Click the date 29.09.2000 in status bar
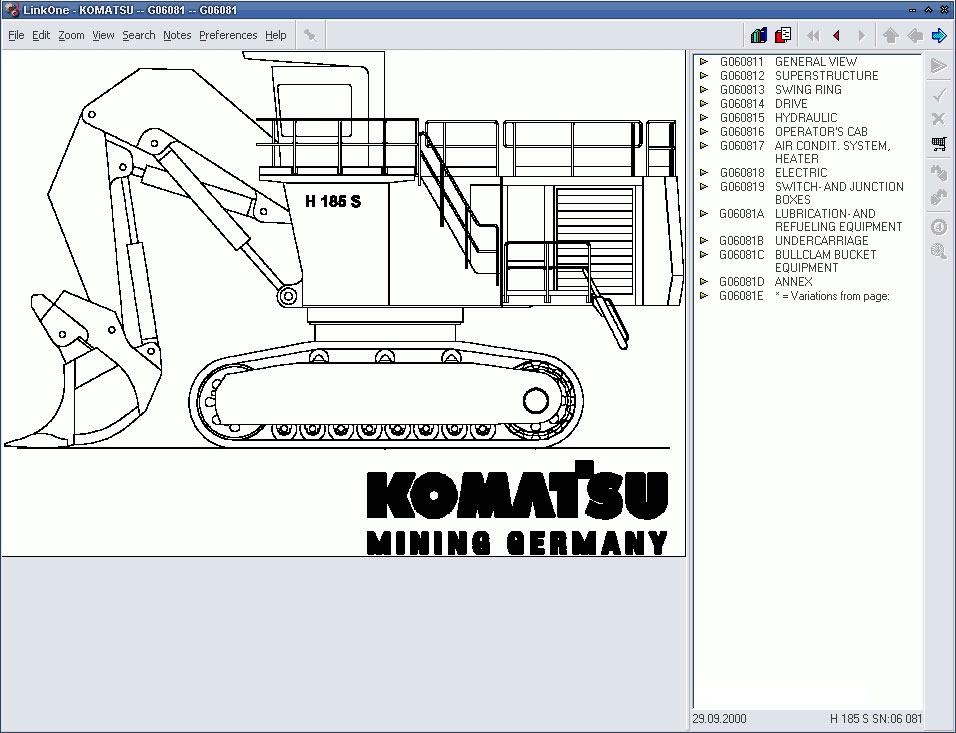This screenshot has width=956, height=733. pyautogui.click(x=719, y=718)
